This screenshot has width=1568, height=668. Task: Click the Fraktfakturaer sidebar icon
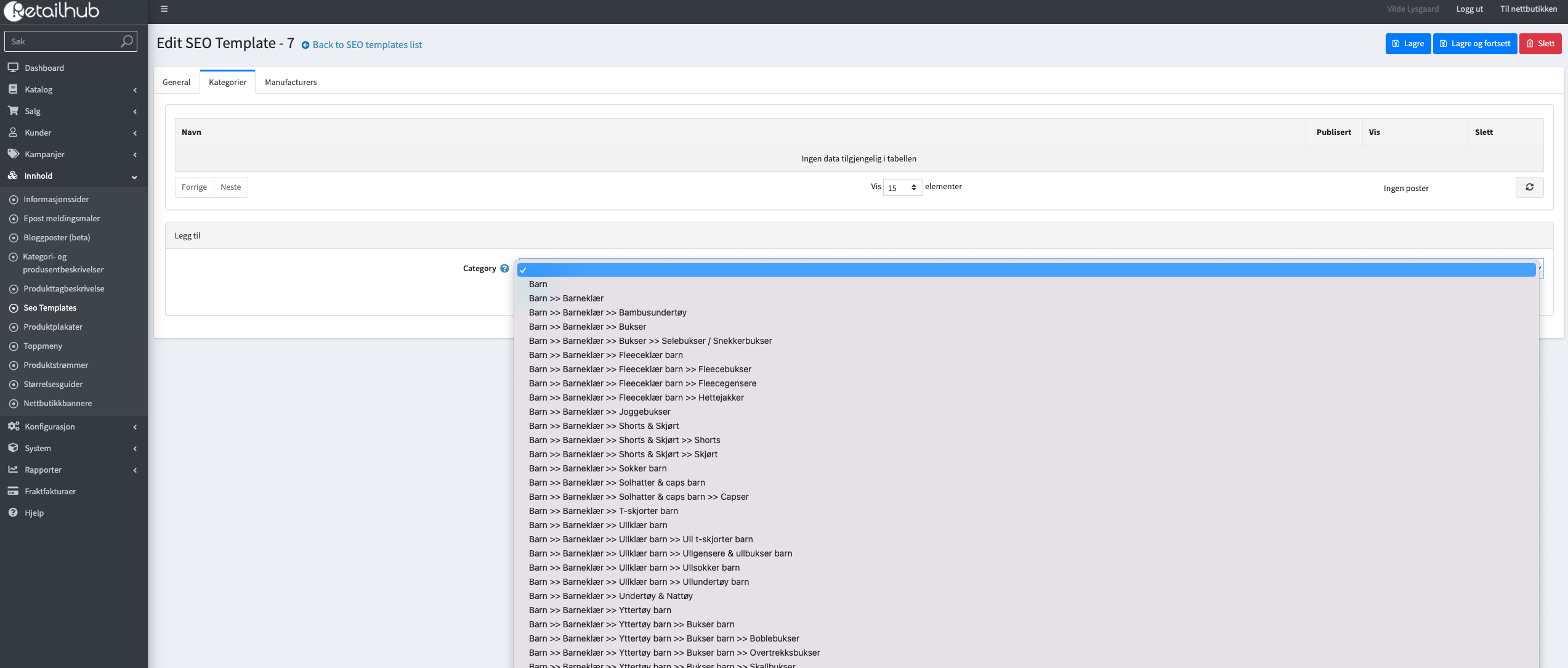click(x=13, y=491)
